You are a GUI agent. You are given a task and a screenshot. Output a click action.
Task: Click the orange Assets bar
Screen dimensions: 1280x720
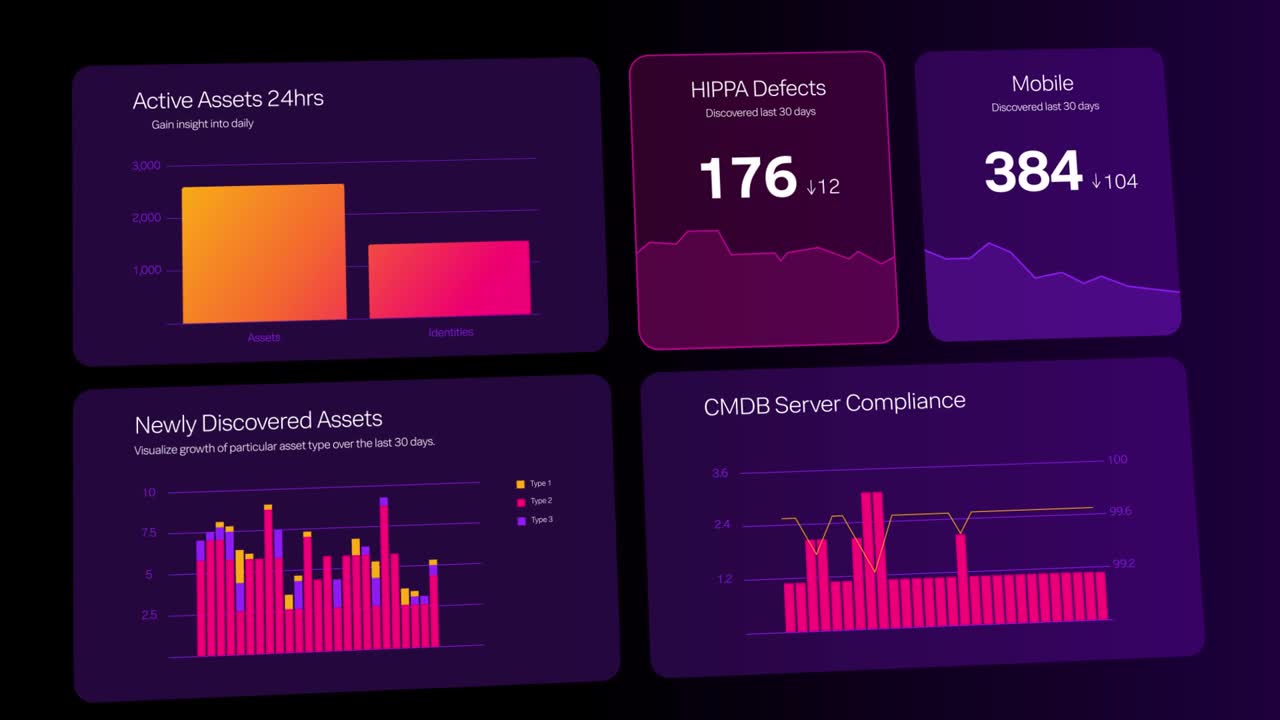(264, 253)
